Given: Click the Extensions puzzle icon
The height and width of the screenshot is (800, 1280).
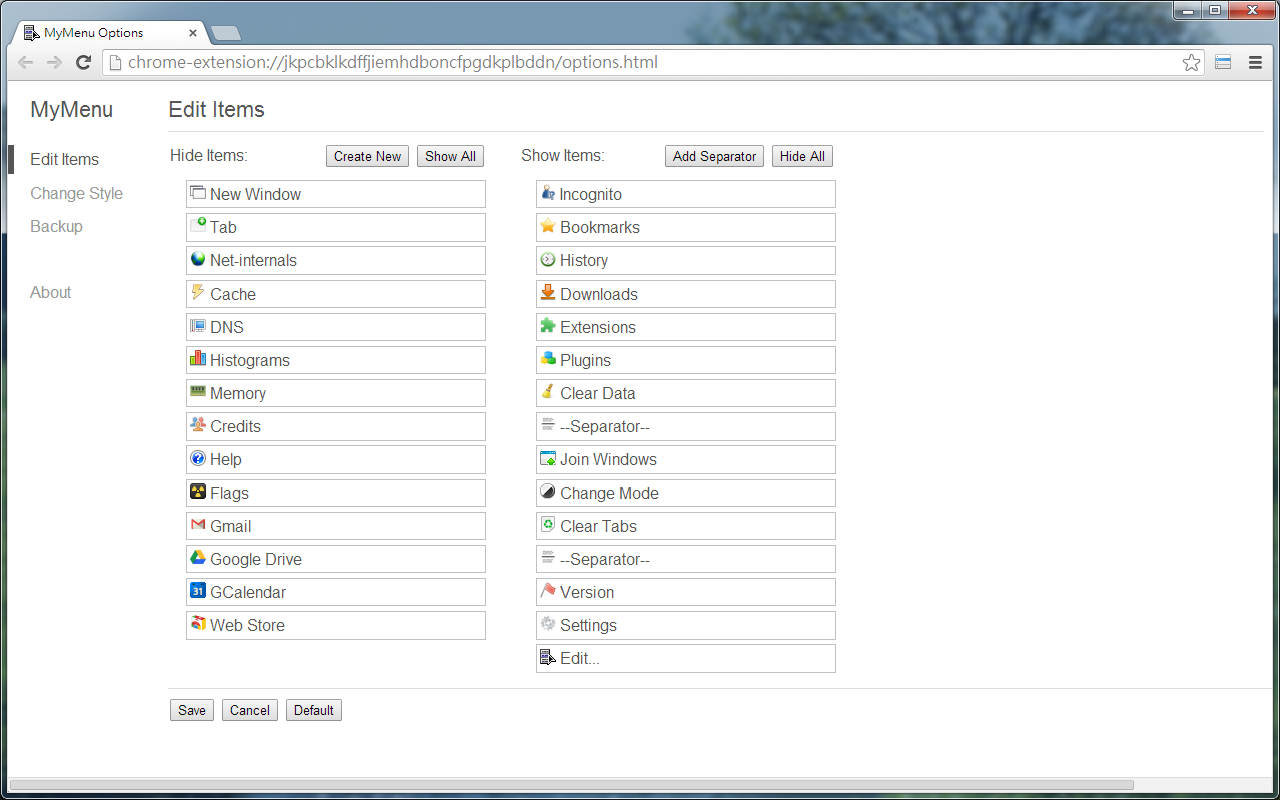Looking at the screenshot, I should pos(548,326).
